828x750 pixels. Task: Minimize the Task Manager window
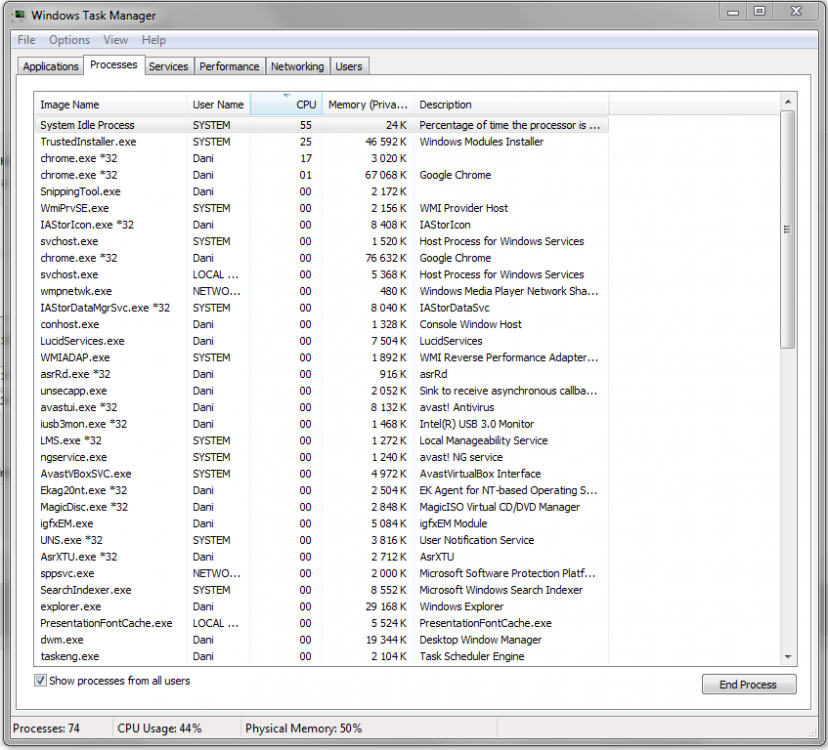[733, 12]
